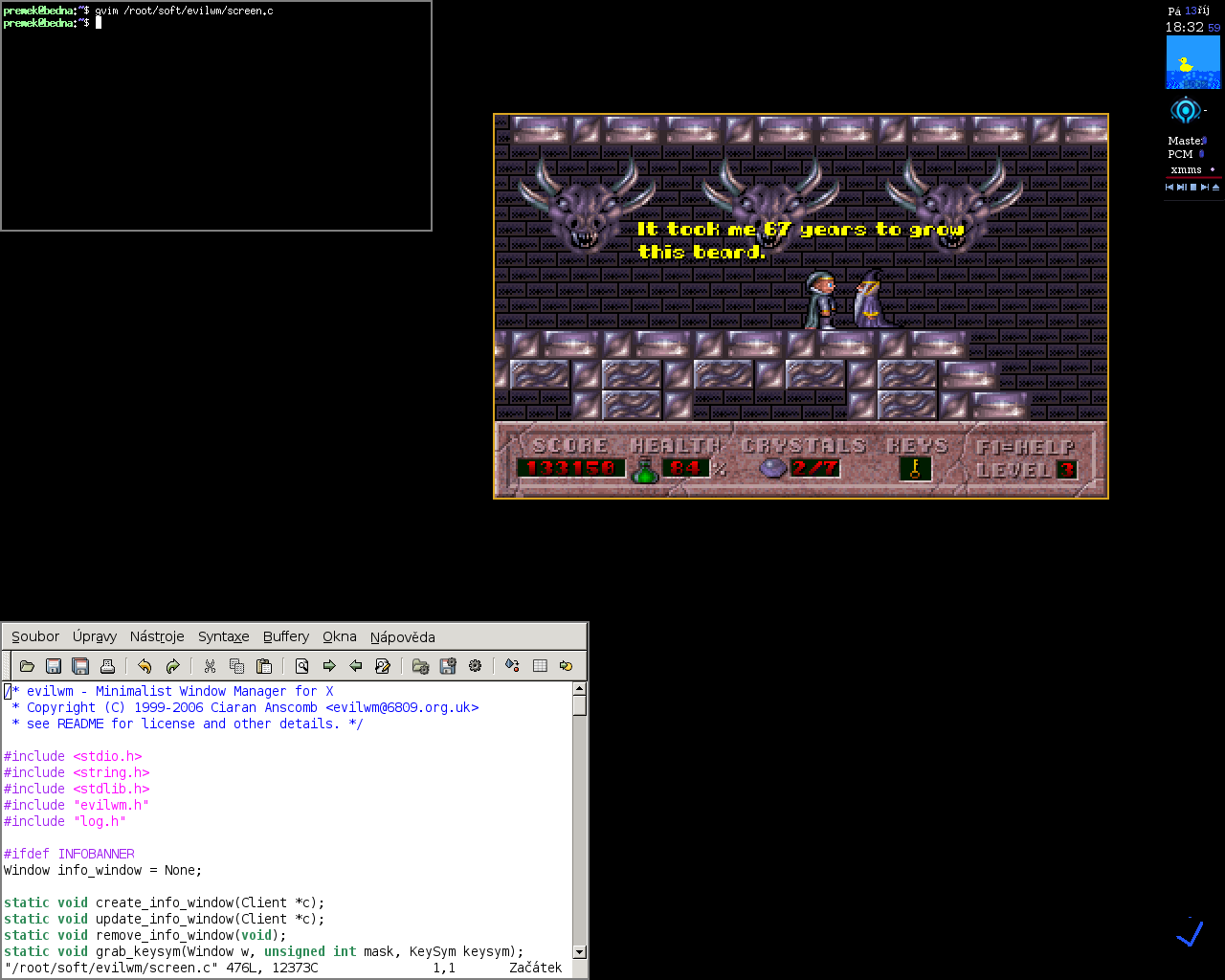Open the Okna menu

tap(340, 636)
